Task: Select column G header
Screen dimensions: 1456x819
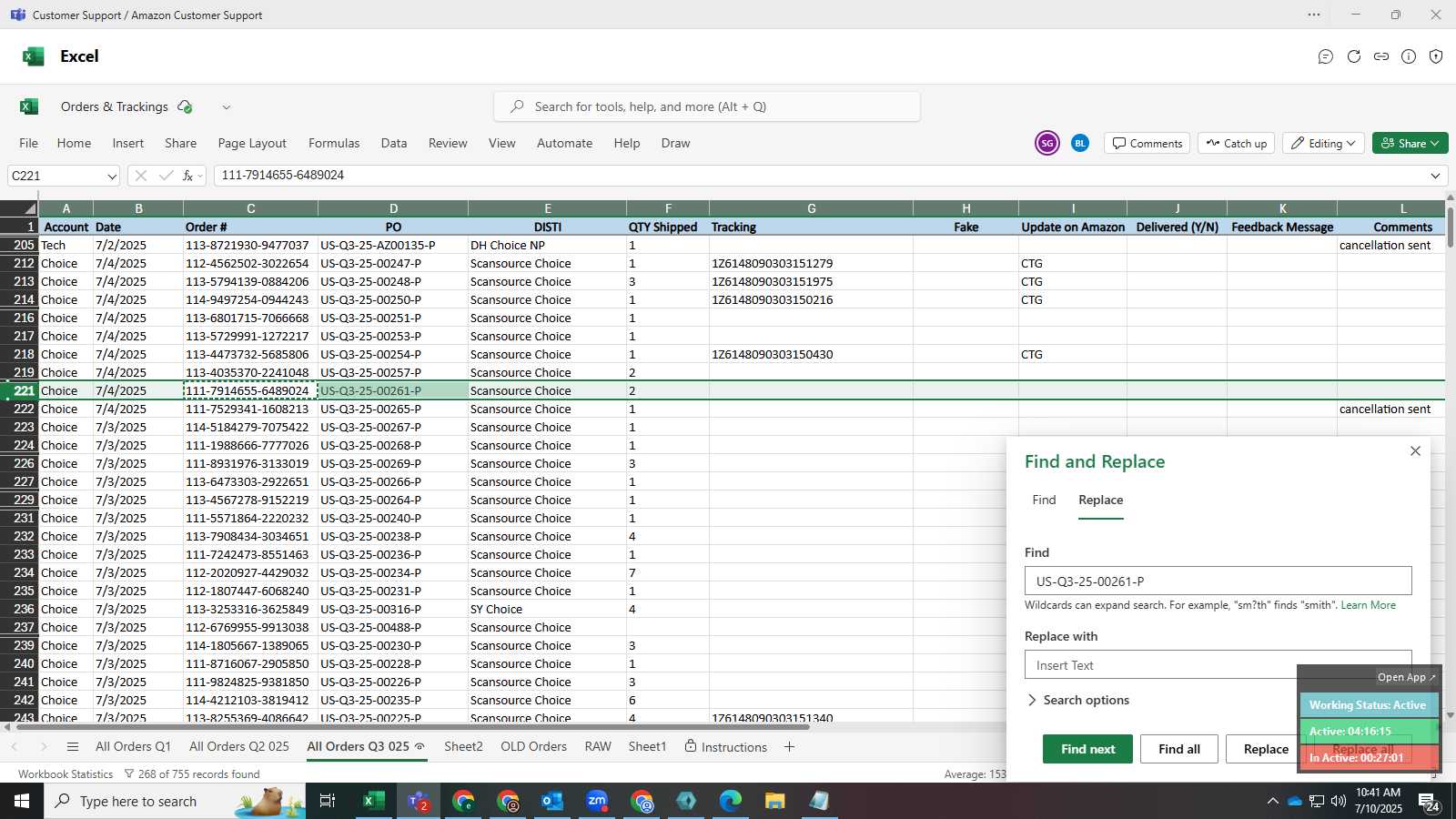Action: pyautogui.click(x=811, y=208)
